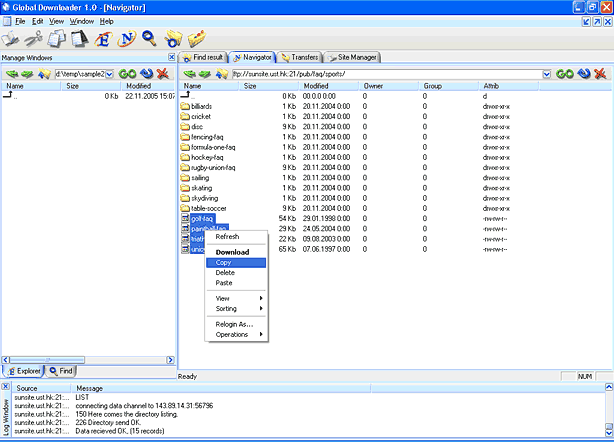Screen dimensions: 614x442
Task: Click the folder with pencil toolbar icon
Action: point(197,39)
